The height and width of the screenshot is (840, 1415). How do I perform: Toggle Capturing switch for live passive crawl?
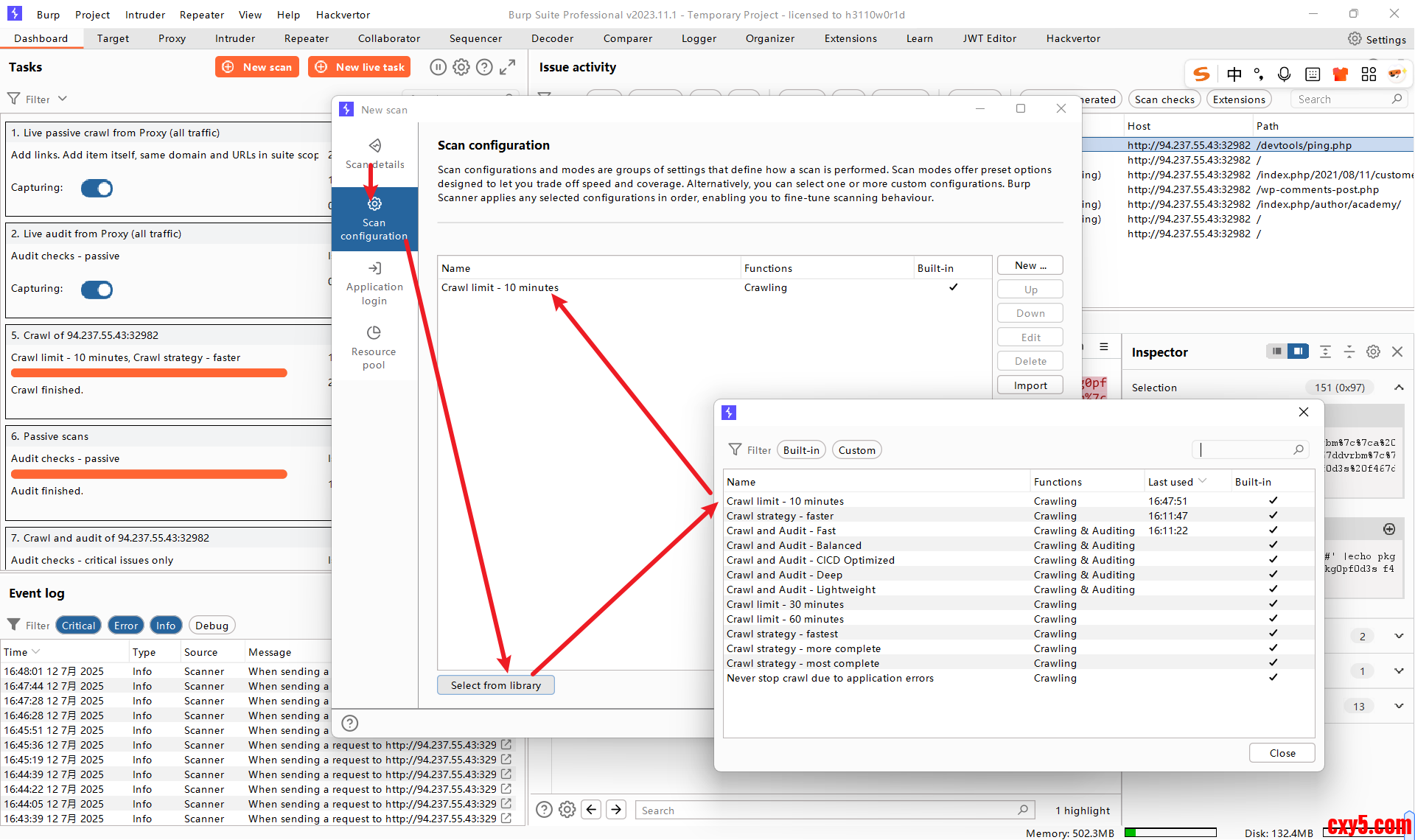pyautogui.click(x=97, y=188)
